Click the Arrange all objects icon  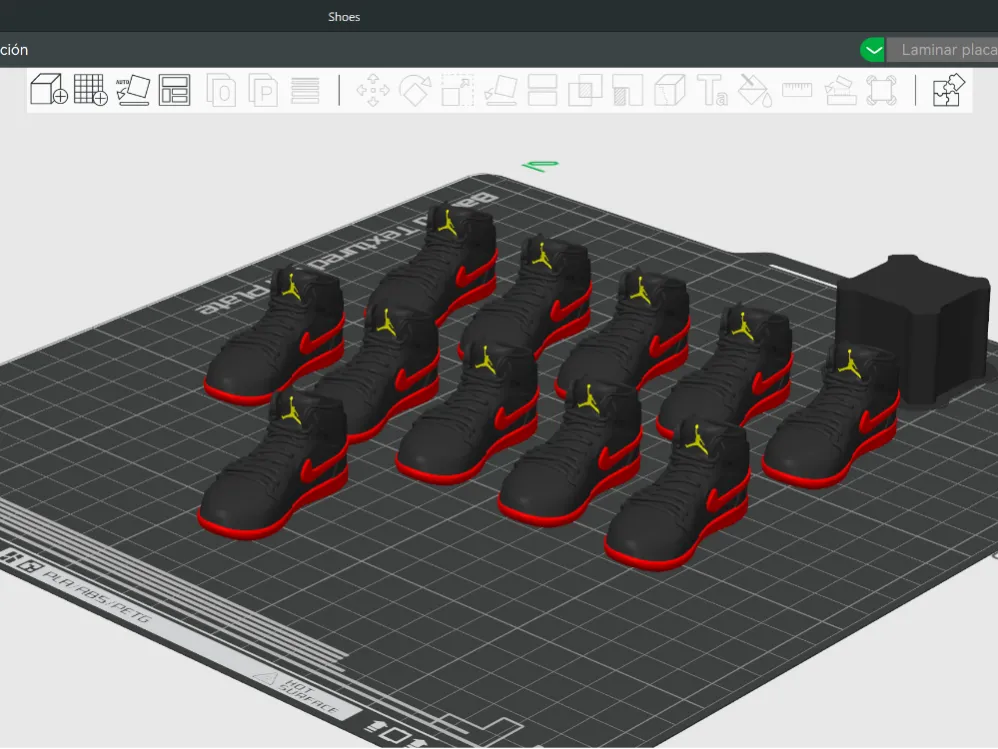(174, 90)
